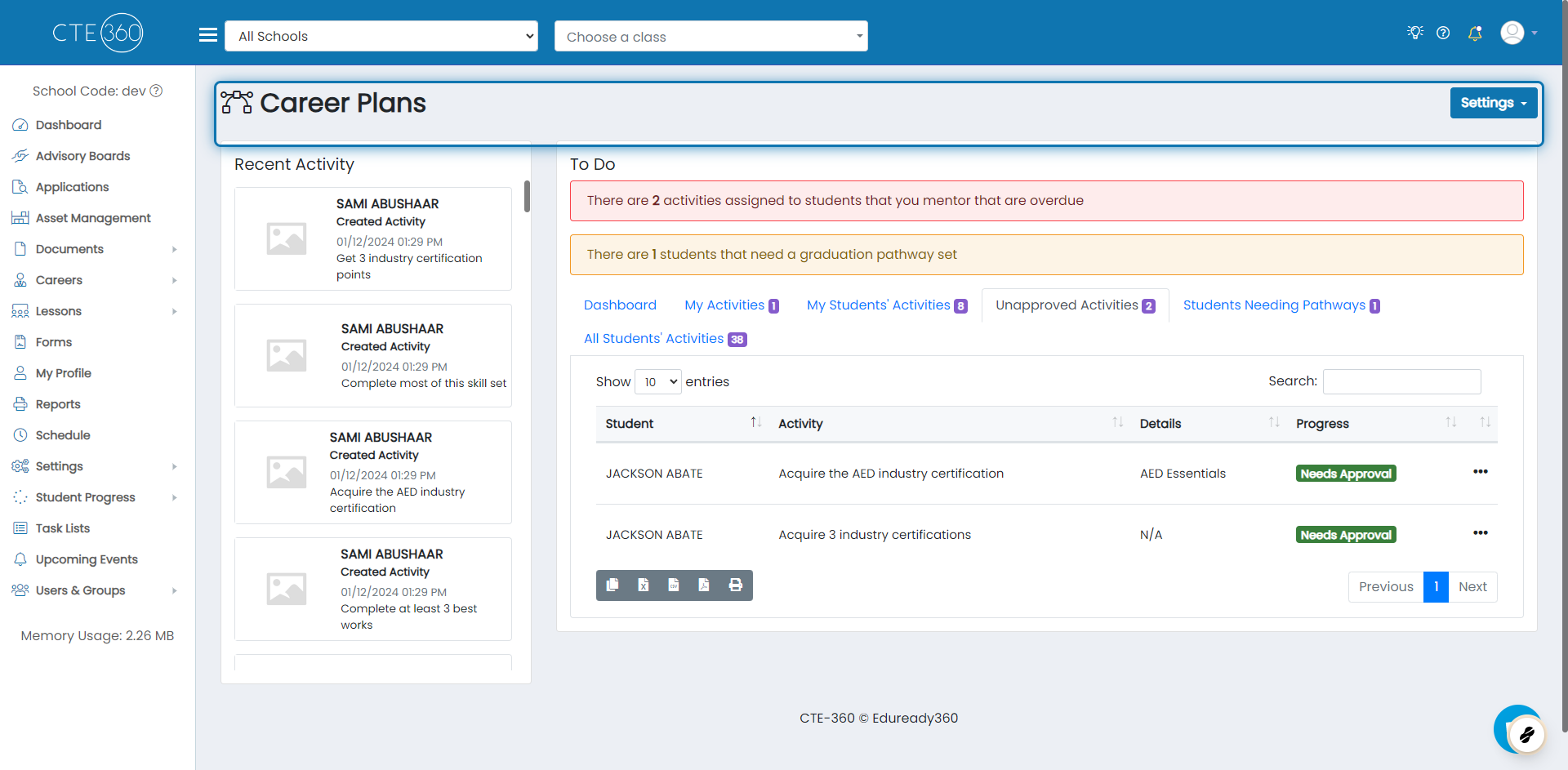1568x770 pixels.
Task: Click the overdue activities red alert
Action: 1046,201
